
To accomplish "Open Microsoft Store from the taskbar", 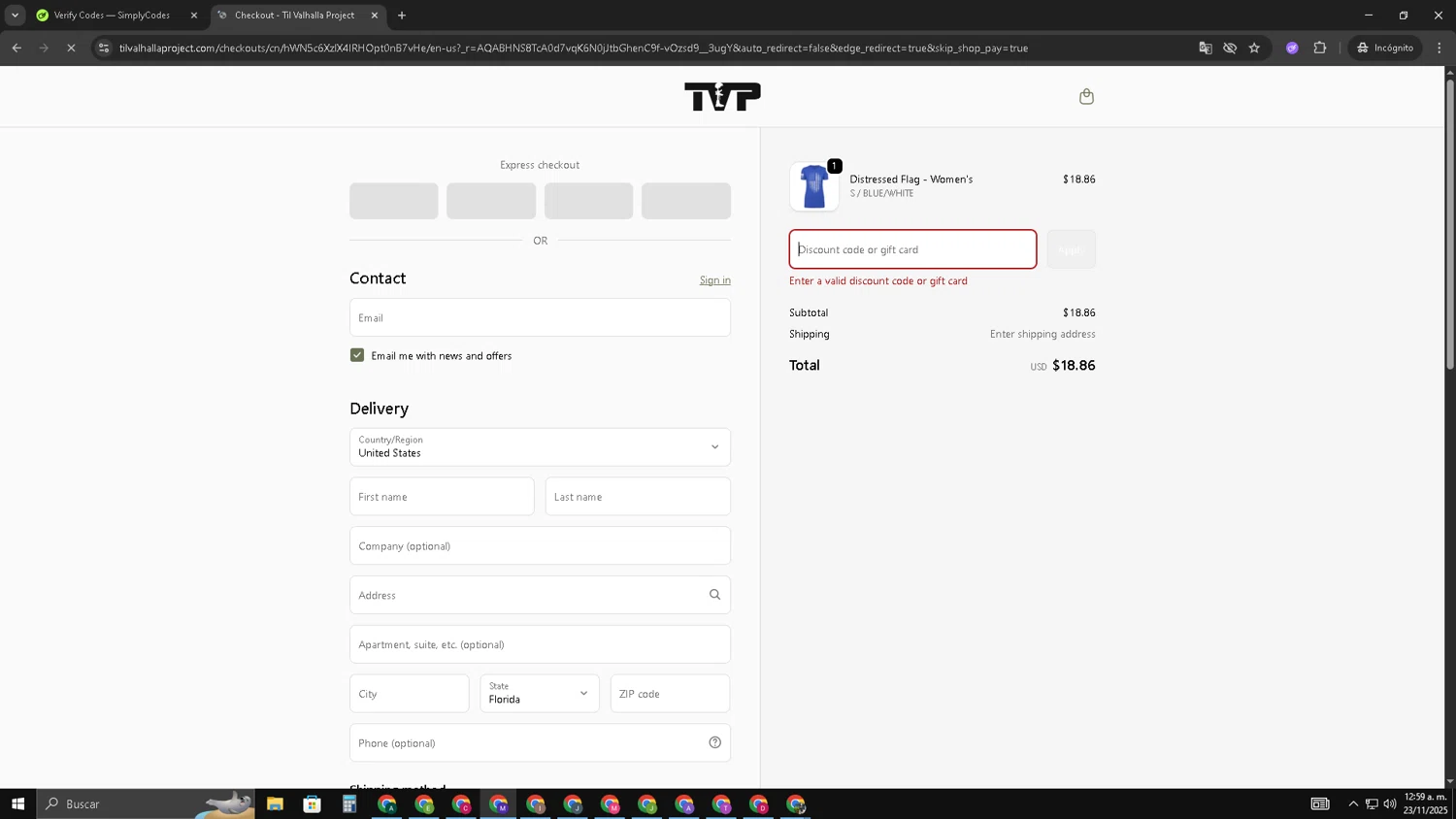I will [x=312, y=803].
